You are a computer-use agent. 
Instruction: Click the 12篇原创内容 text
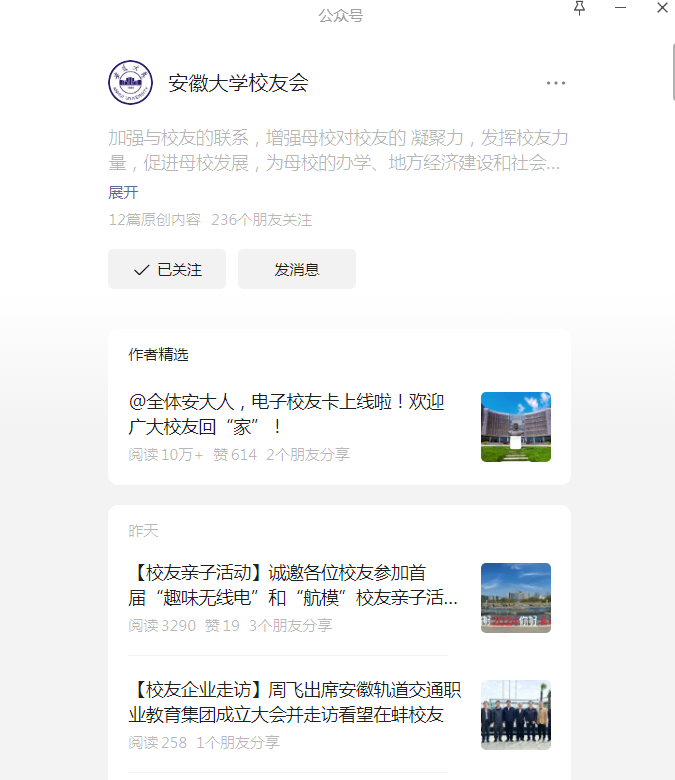155,220
